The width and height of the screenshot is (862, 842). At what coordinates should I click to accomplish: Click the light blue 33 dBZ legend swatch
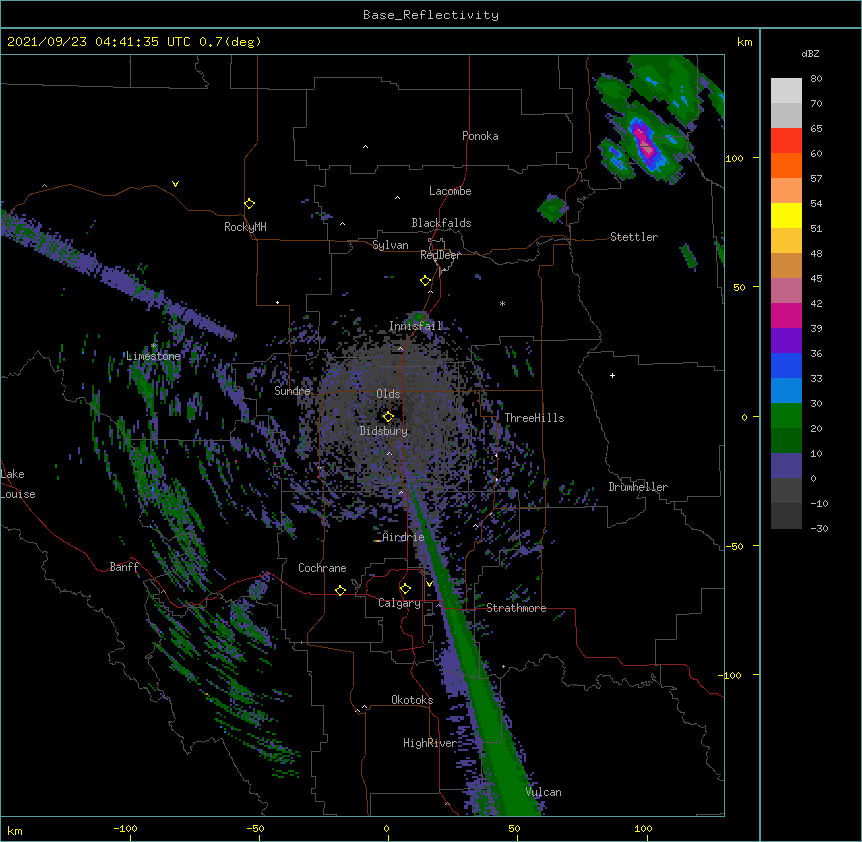(786, 391)
